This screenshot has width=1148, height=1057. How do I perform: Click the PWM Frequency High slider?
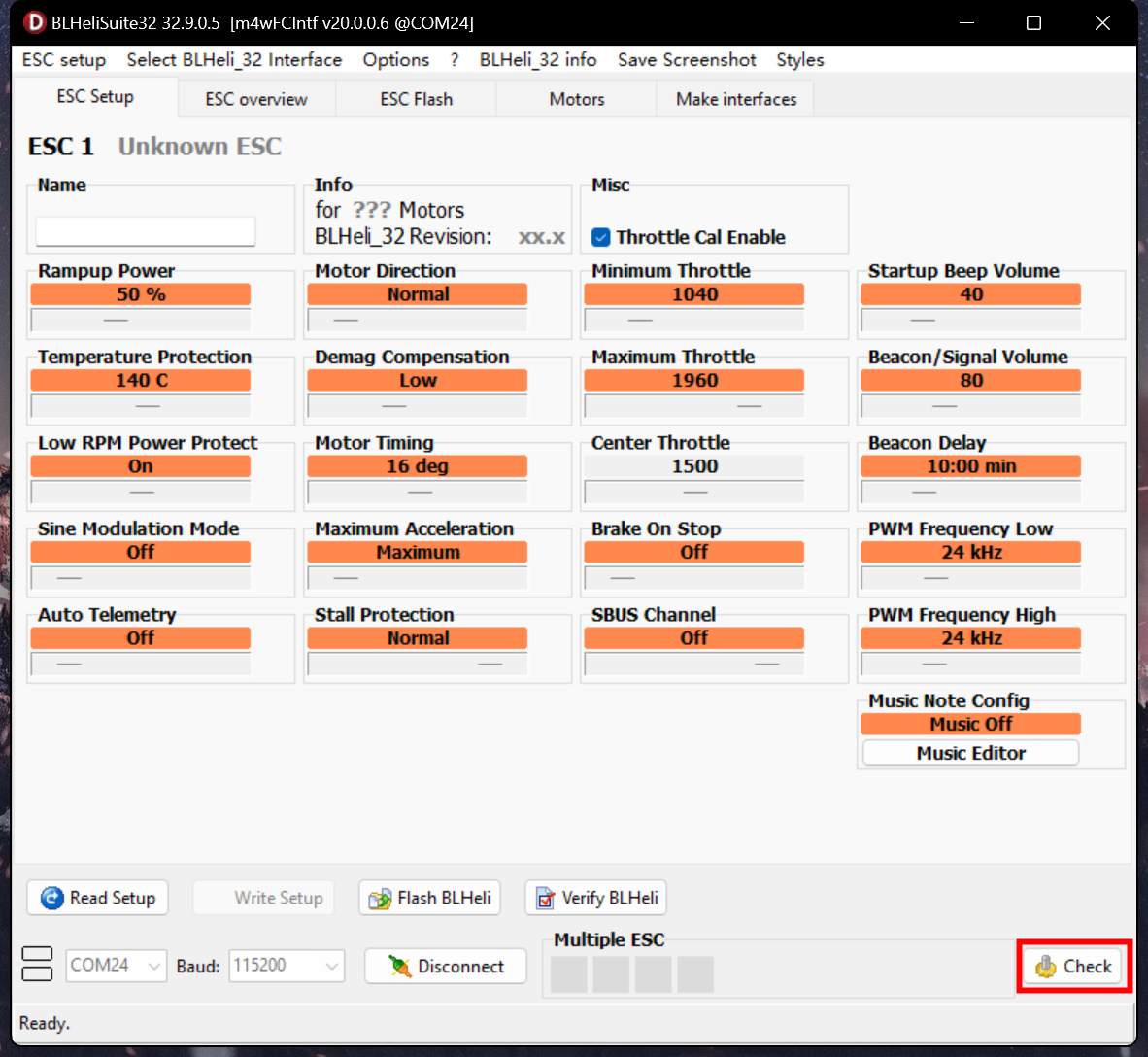pyautogui.click(x=971, y=664)
